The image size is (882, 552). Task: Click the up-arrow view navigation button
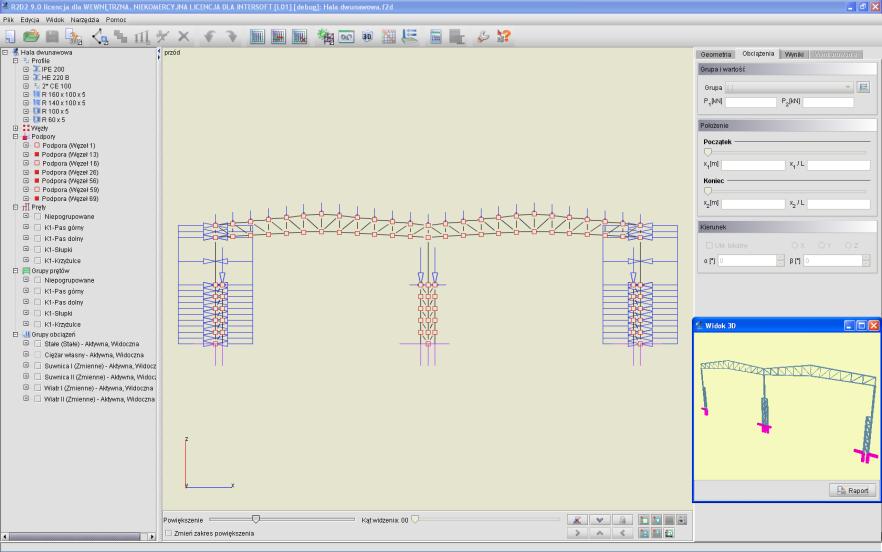click(x=599, y=533)
